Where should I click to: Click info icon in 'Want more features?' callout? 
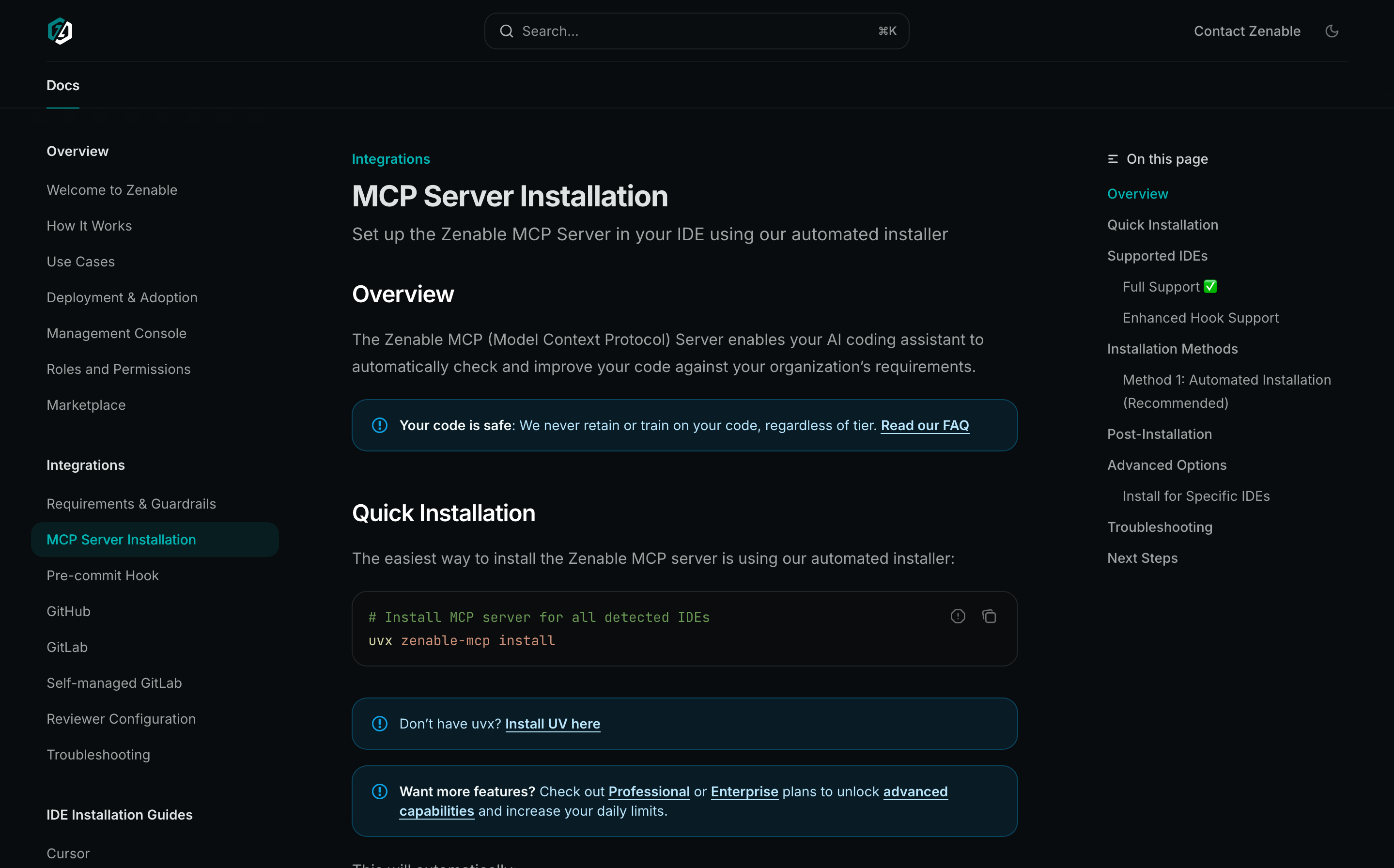pyautogui.click(x=379, y=791)
